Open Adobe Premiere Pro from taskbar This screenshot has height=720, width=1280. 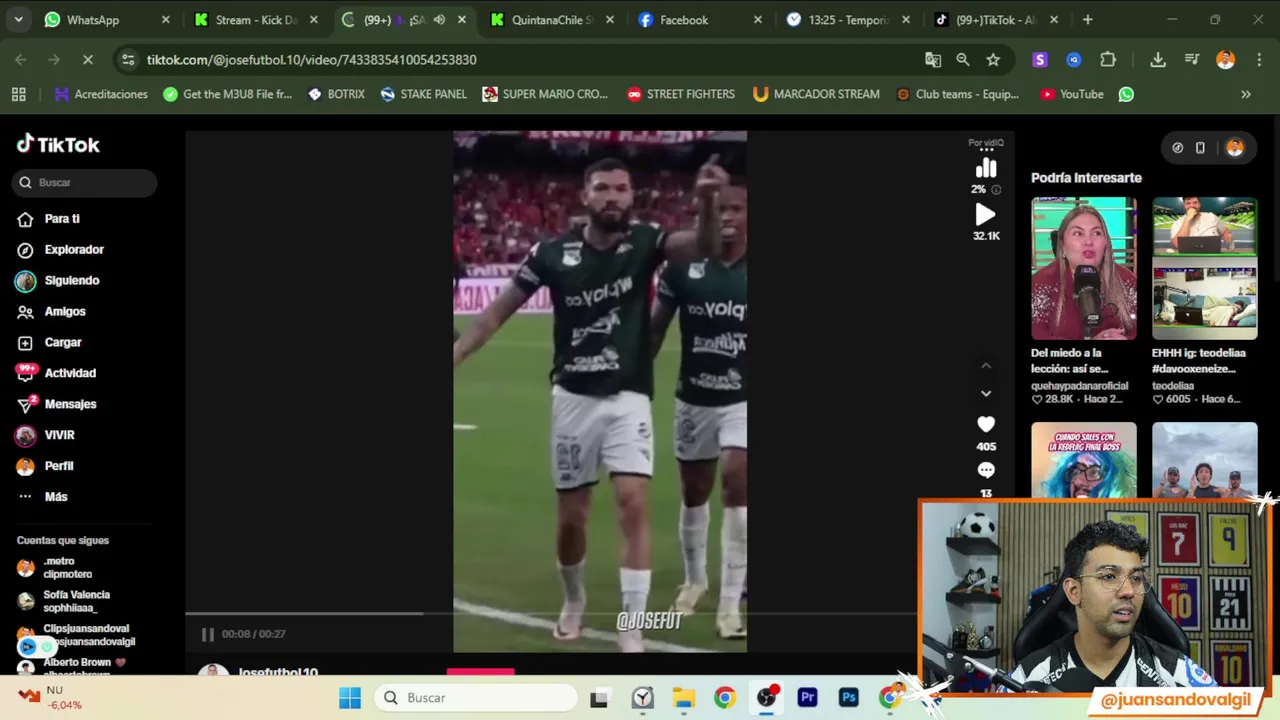coord(807,698)
